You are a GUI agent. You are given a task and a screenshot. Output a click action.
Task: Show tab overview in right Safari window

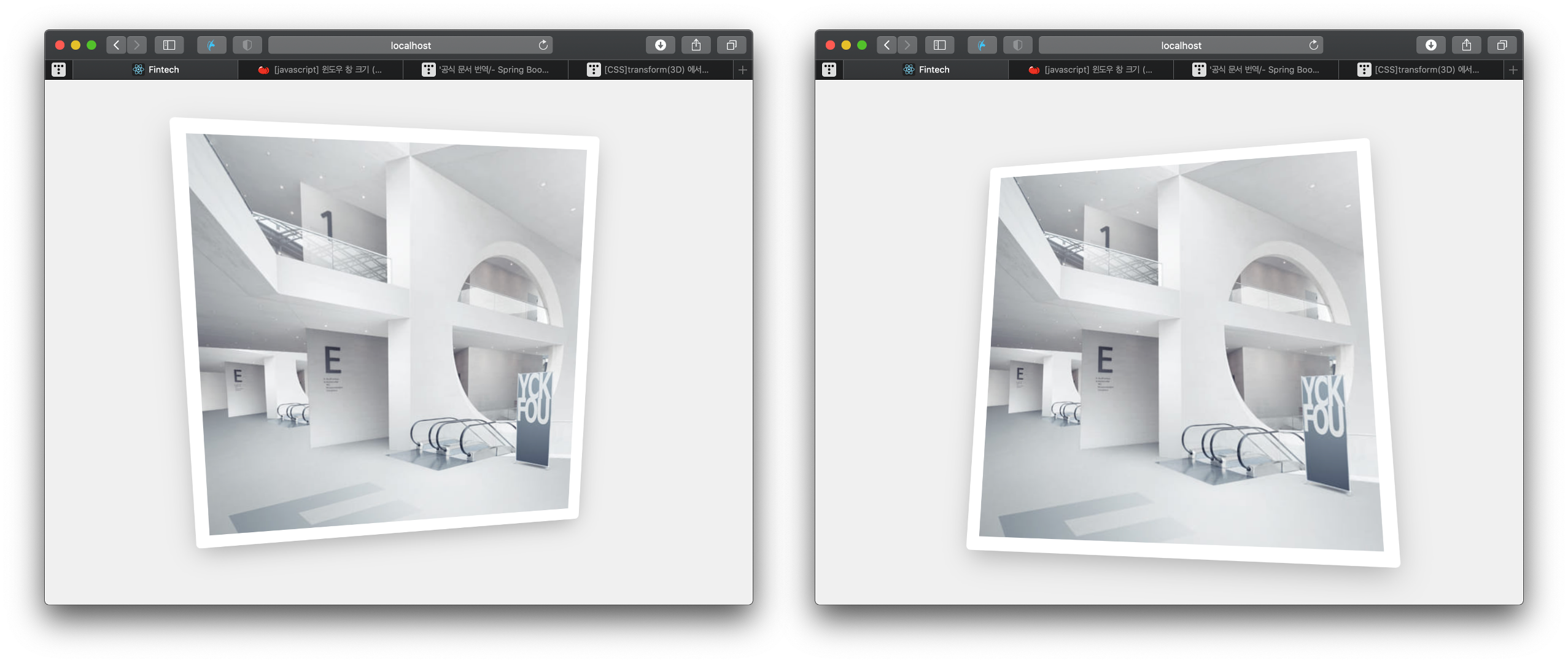click(x=1502, y=45)
